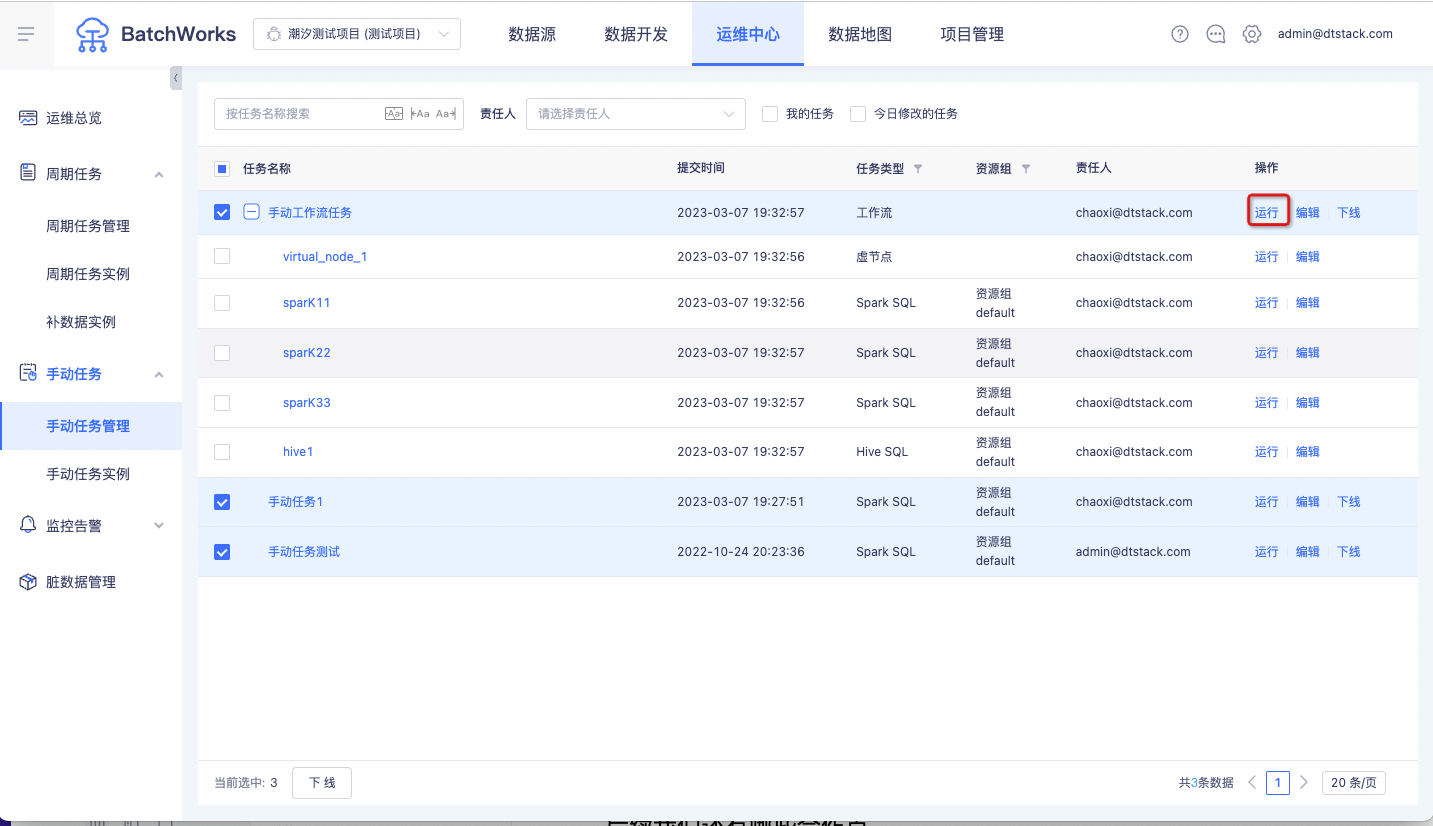Open the 20 条/页 page size dropdown
Screen dimensions: 1433x826
point(1354,783)
